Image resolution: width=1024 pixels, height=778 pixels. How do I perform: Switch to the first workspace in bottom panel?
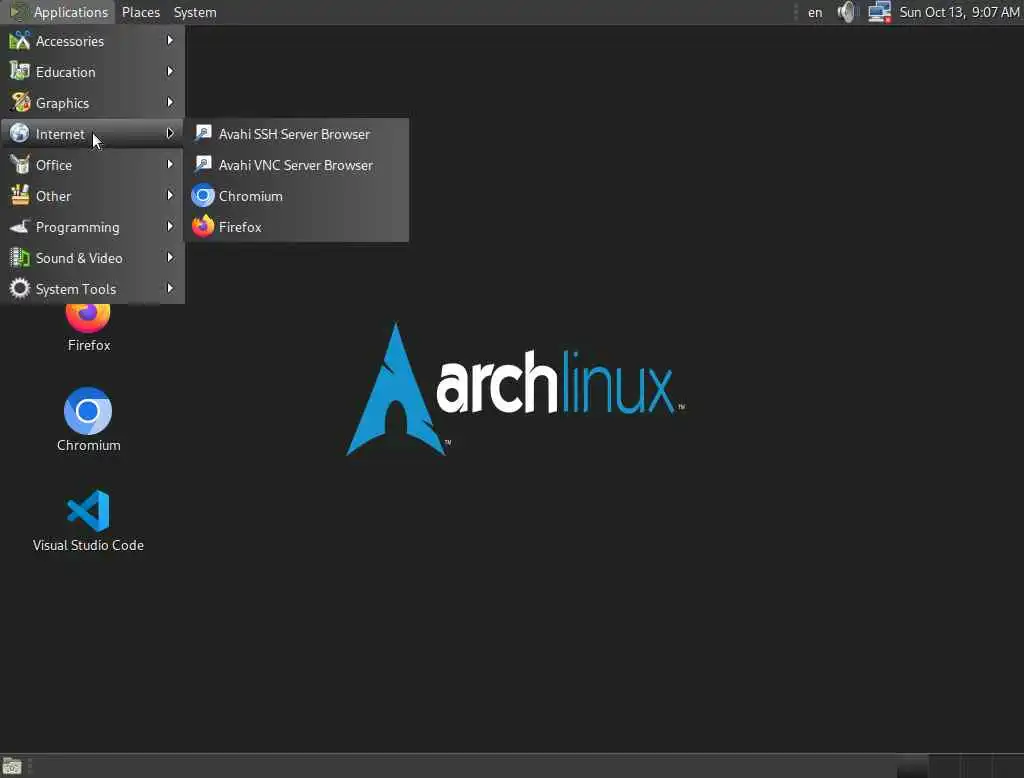click(x=912, y=766)
